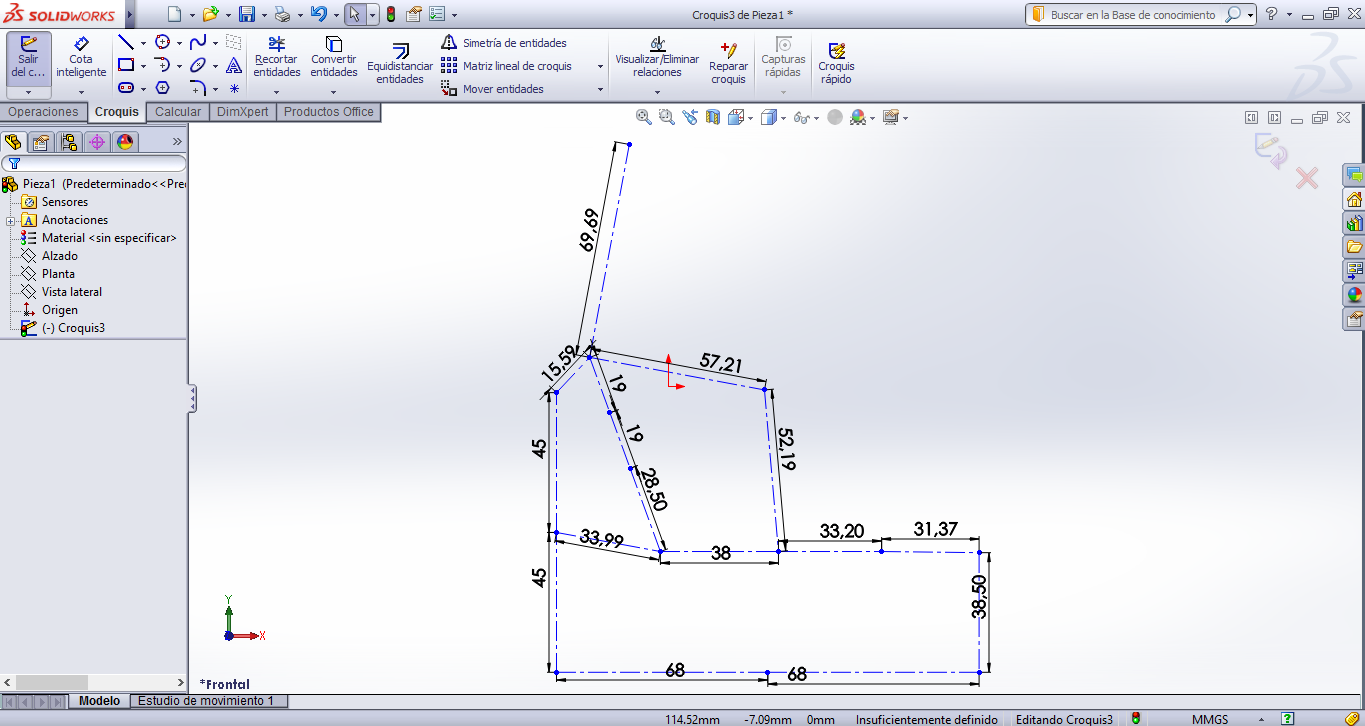This screenshot has width=1365, height=726.
Task: Click Reparar croquis tool
Action: (728, 64)
